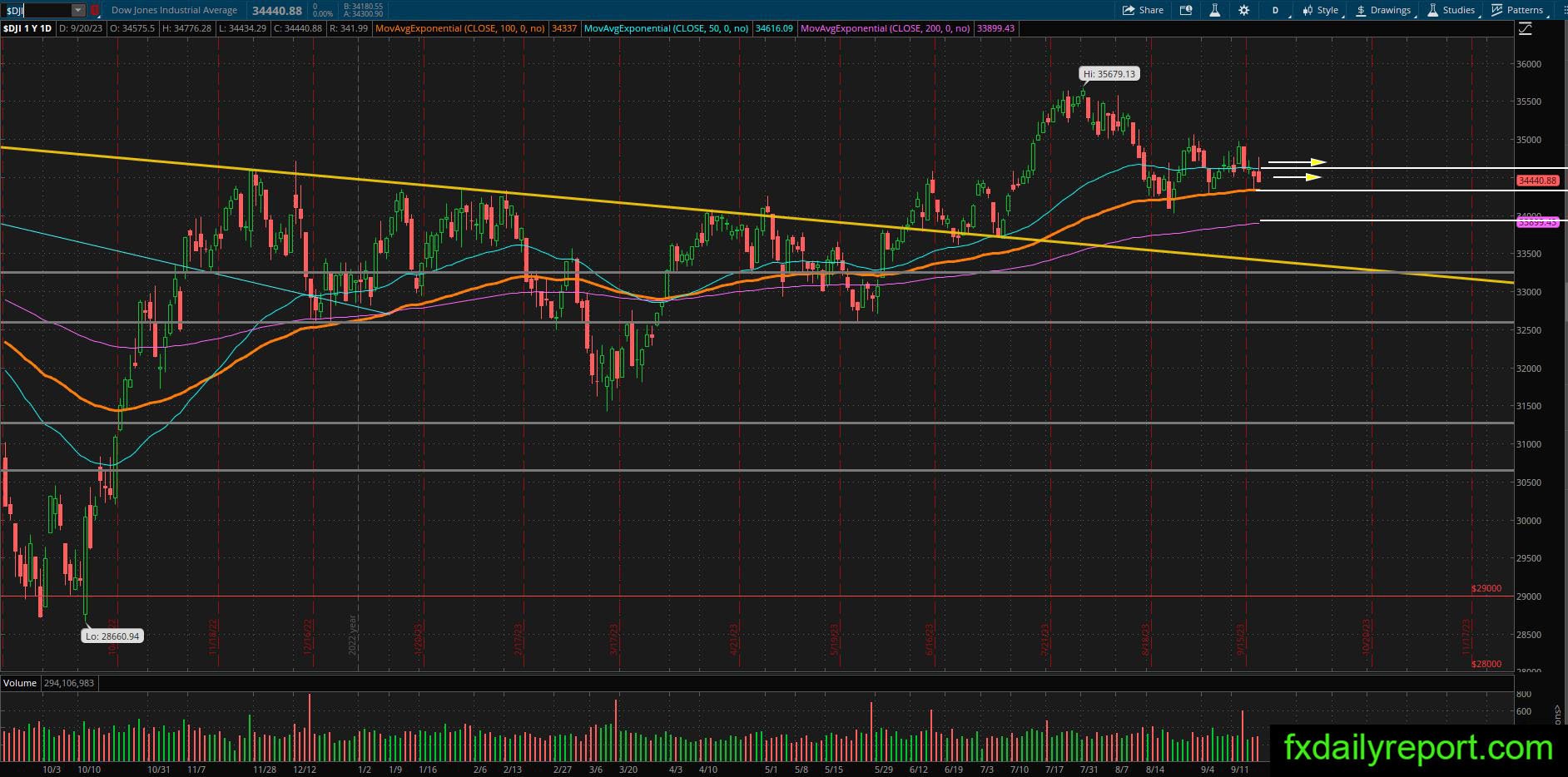Click the 10/3 date on the time axis
This screenshot has height=777, width=1568.
[x=52, y=770]
